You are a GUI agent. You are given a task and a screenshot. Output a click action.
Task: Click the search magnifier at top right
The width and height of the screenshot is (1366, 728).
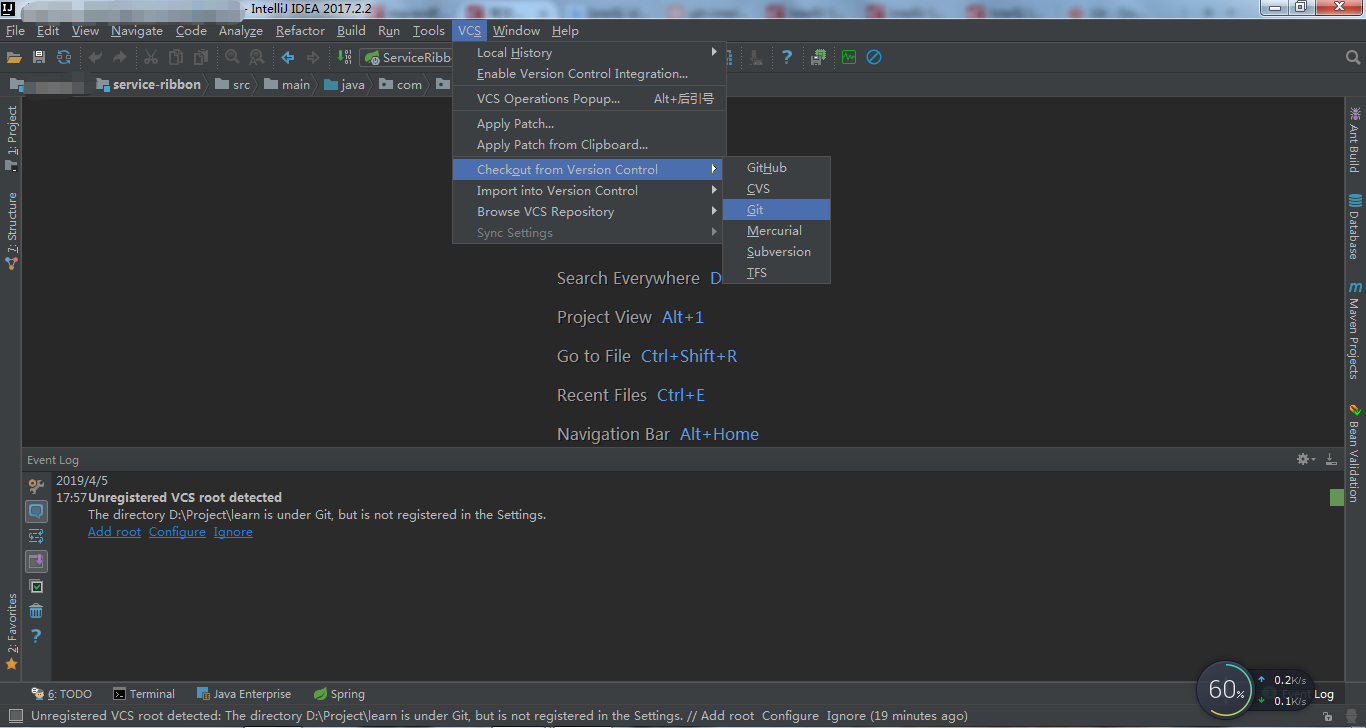1352,57
